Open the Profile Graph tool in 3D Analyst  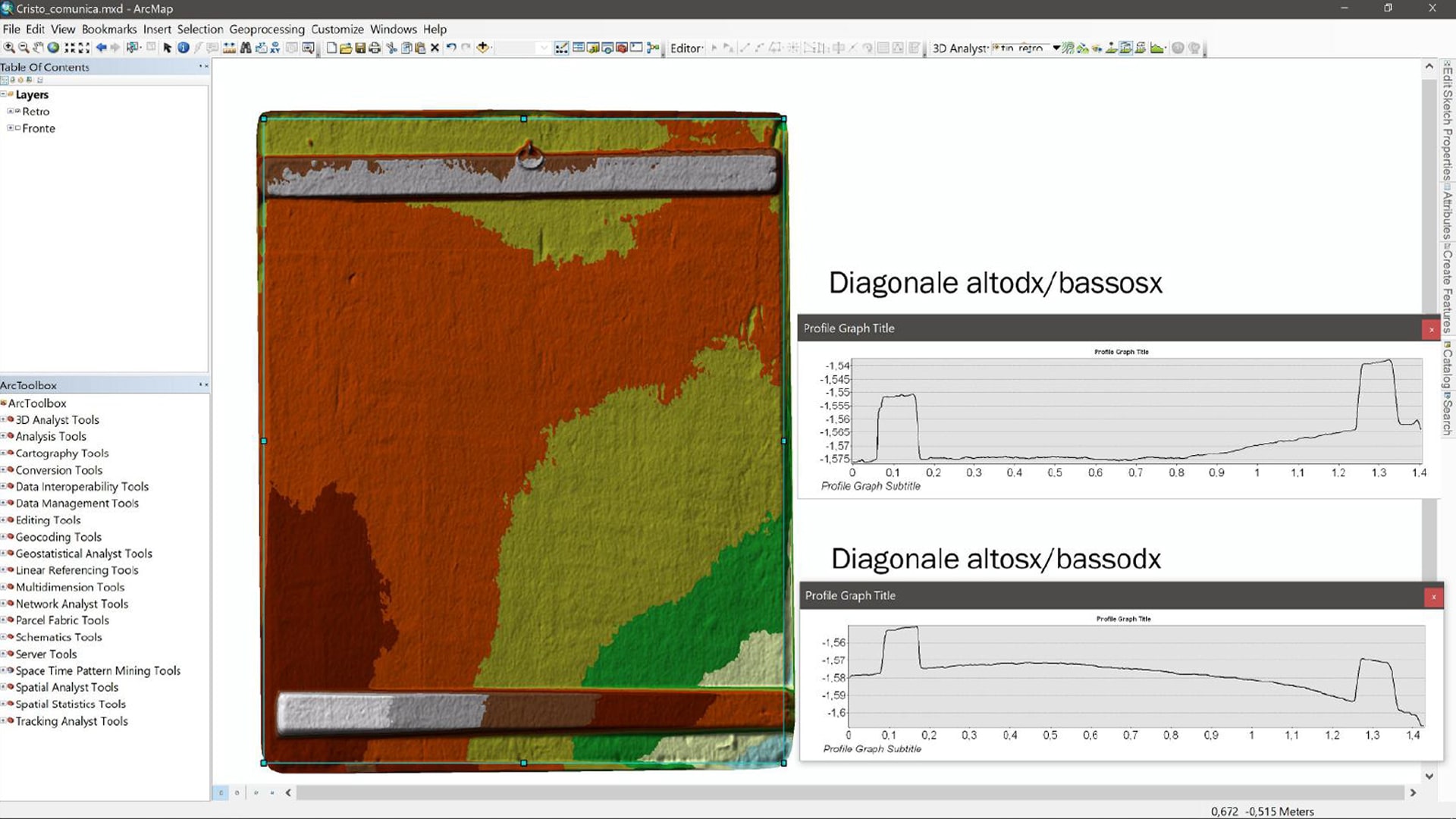tap(1157, 48)
